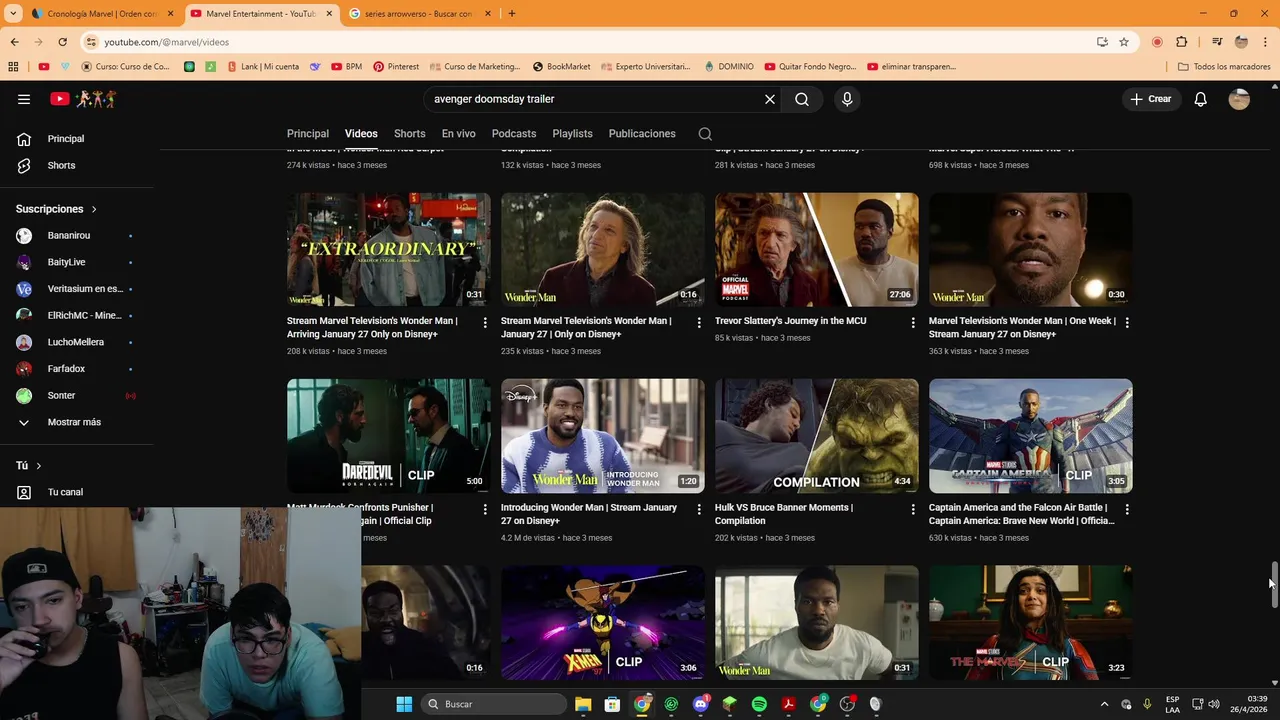Open options for Trevor Slattery's Journey video
Image resolution: width=1280 pixels, height=720 pixels.
(913, 323)
